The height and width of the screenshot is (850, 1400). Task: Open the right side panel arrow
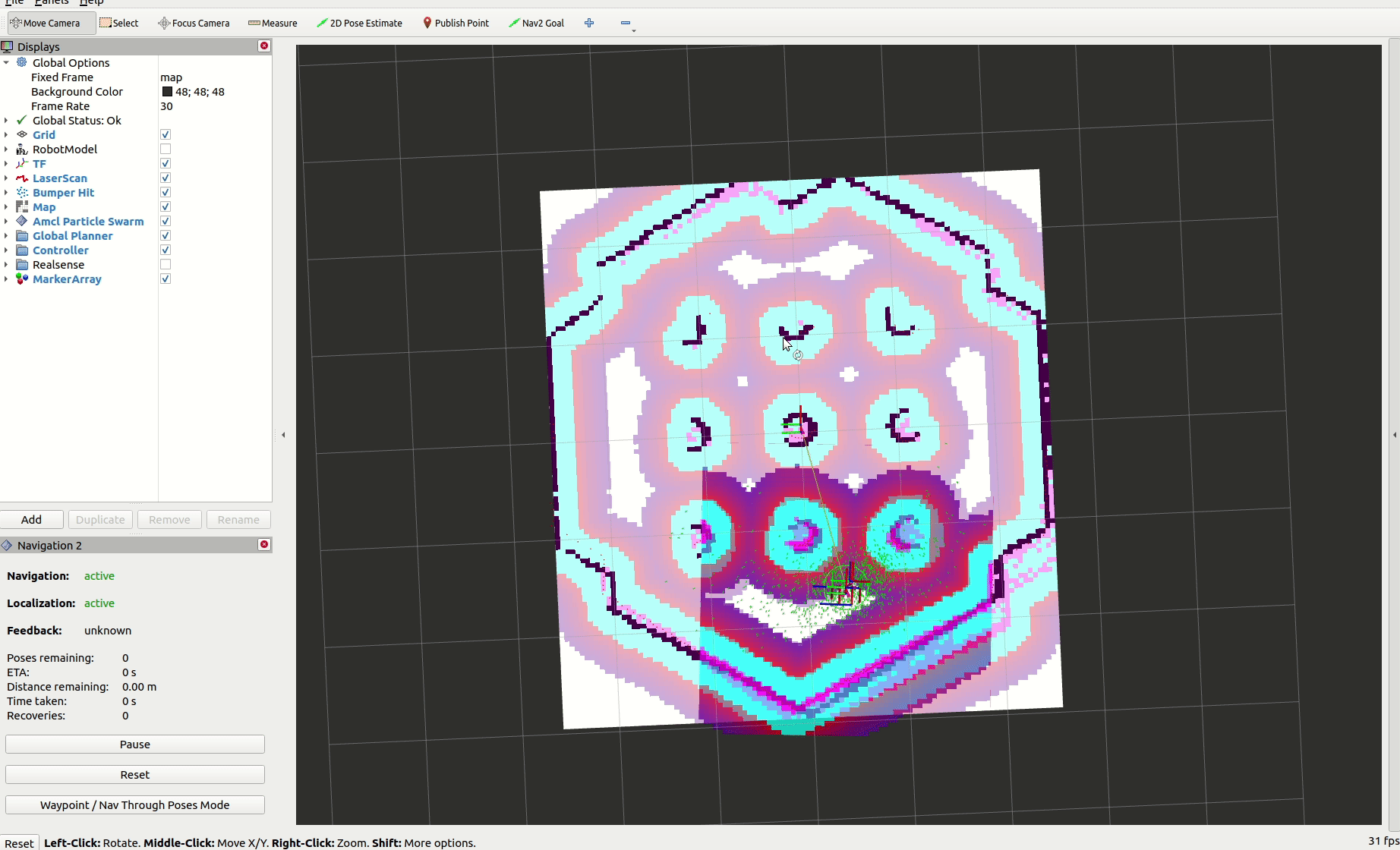click(x=1394, y=435)
